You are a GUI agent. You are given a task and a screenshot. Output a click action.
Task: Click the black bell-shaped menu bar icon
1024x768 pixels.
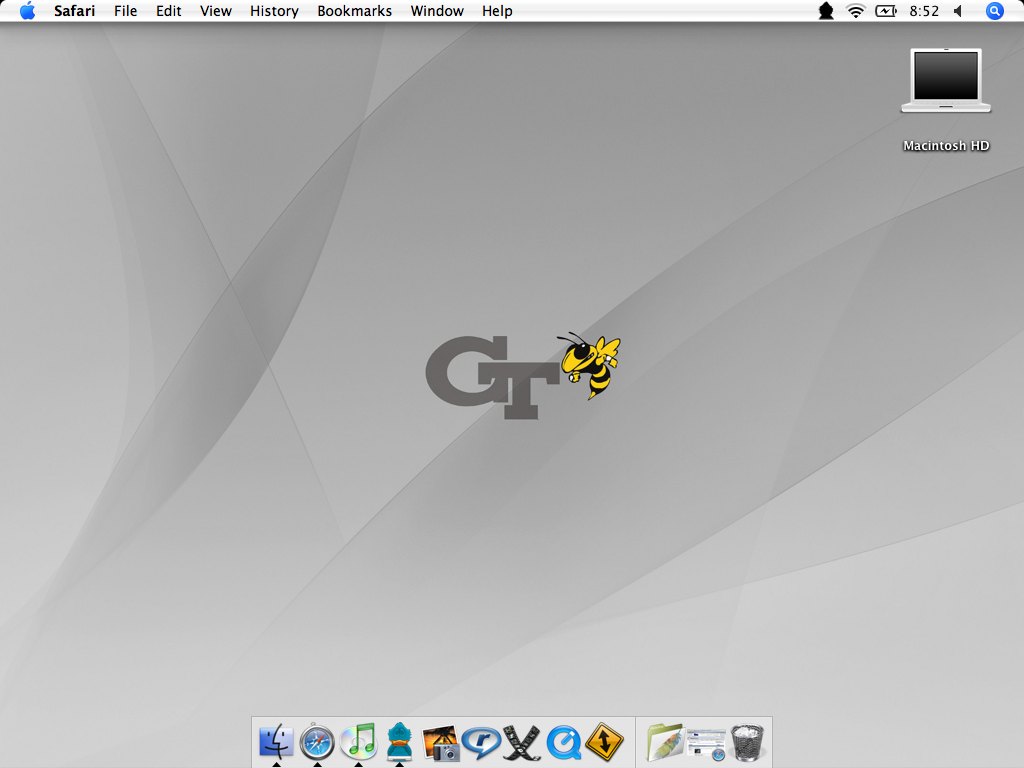(826, 11)
